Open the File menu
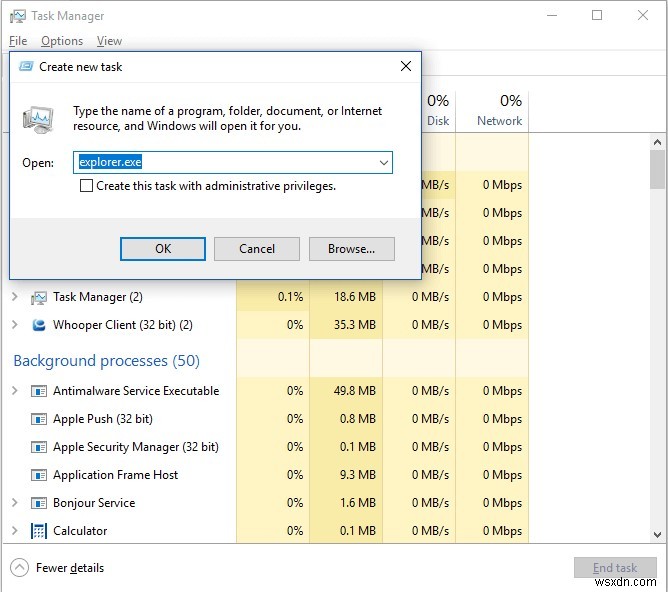Screen dimensions: 668x592 [x=18, y=41]
